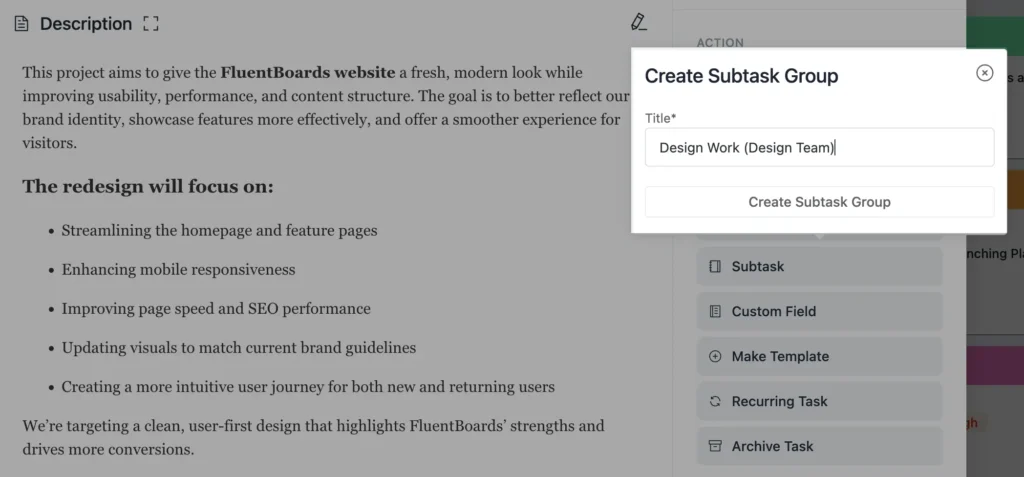Select the Subtask action
The image size is (1024, 477).
click(820, 266)
